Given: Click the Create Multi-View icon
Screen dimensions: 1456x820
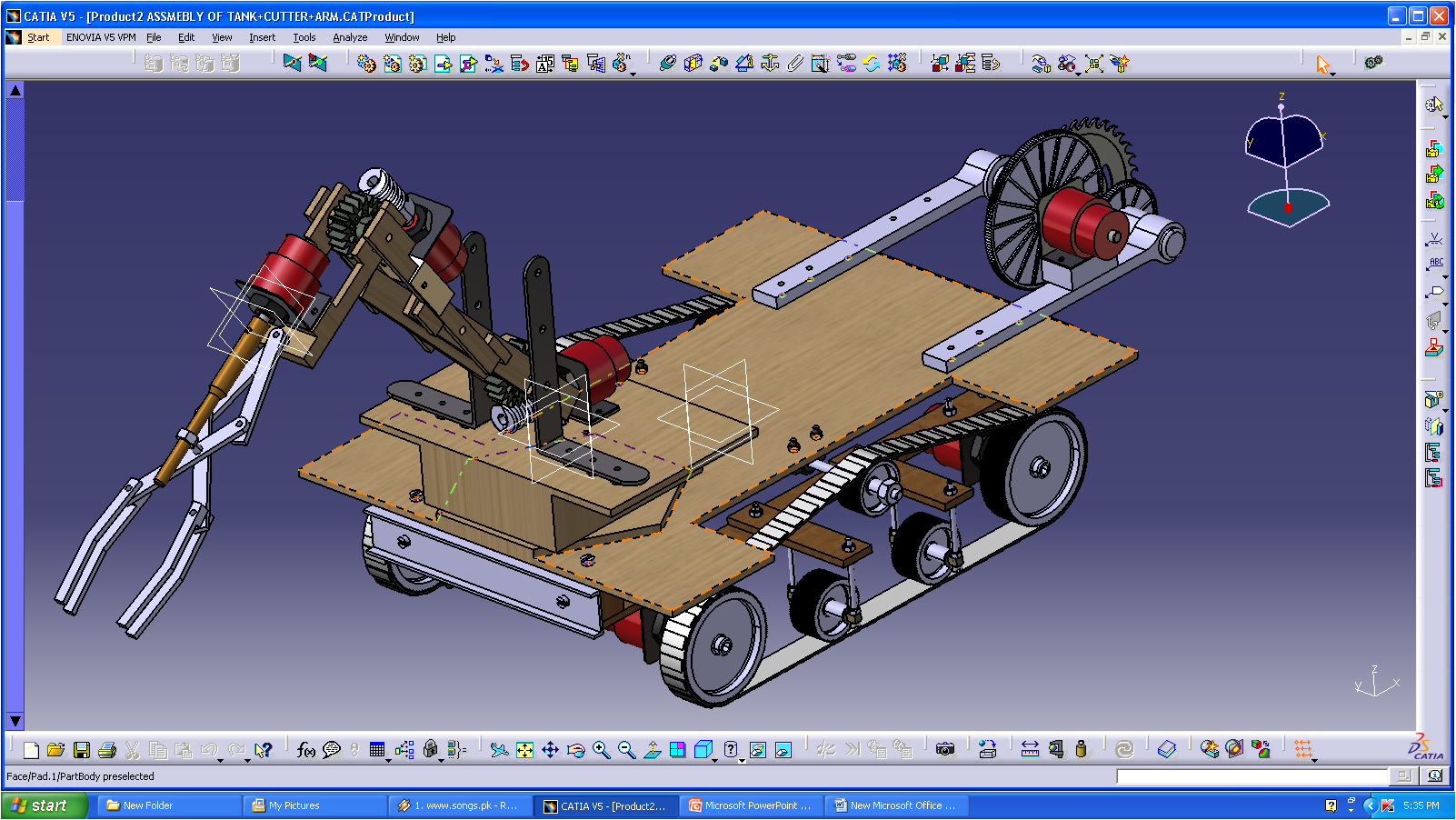Looking at the screenshot, I should tap(677, 750).
